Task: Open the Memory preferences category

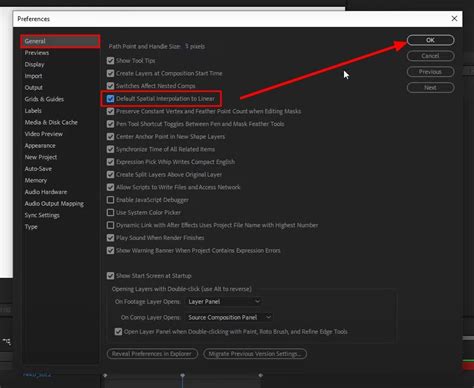Action: (x=36, y=180)
